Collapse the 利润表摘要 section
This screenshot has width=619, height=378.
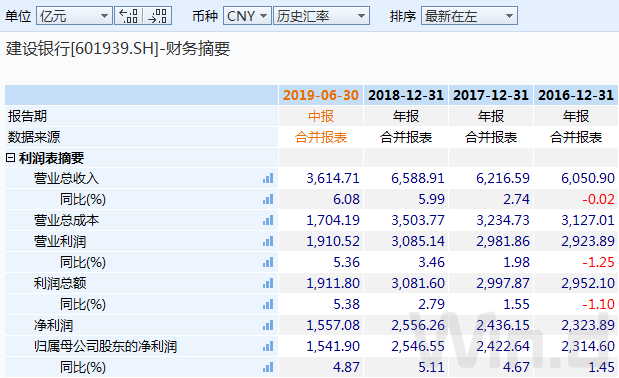(11, 158)
